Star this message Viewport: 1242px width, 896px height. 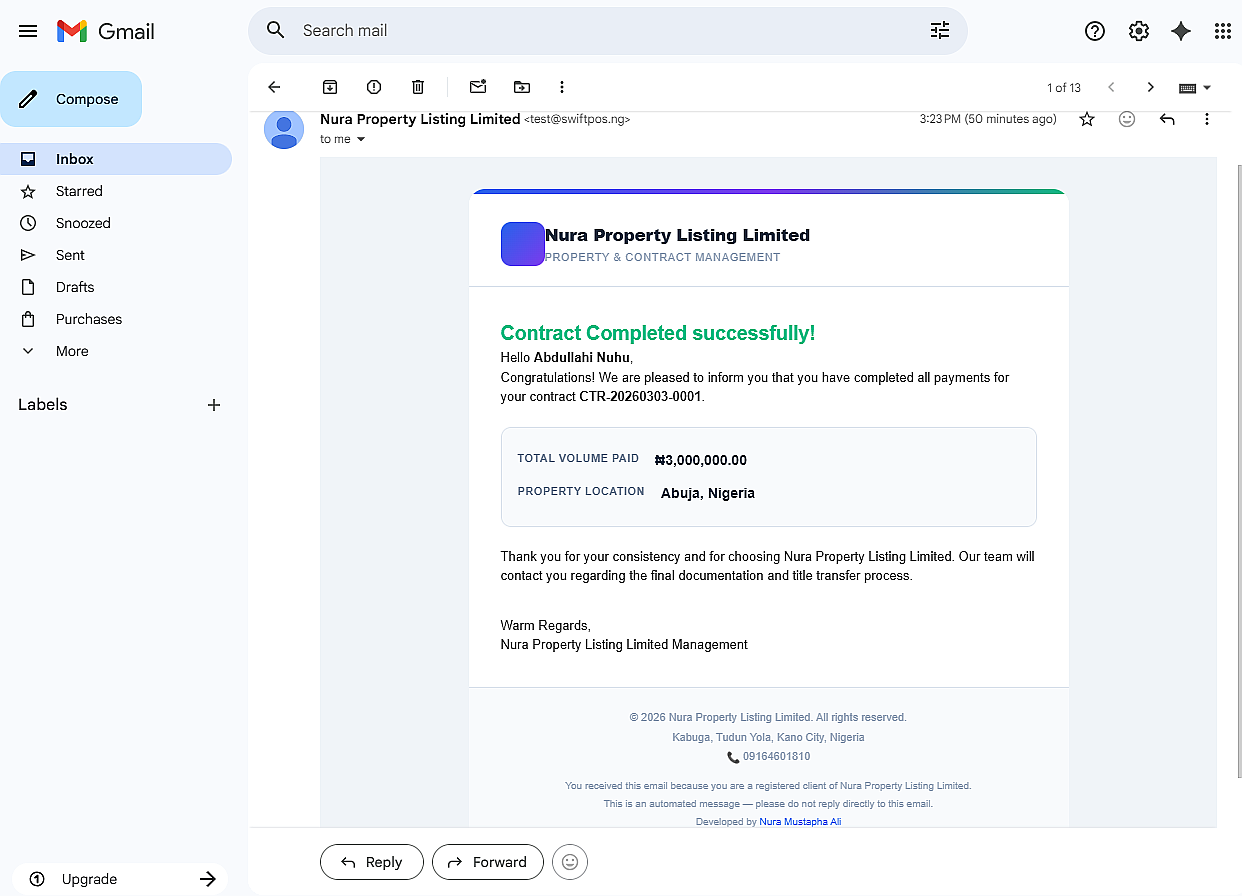point(1087,119)
